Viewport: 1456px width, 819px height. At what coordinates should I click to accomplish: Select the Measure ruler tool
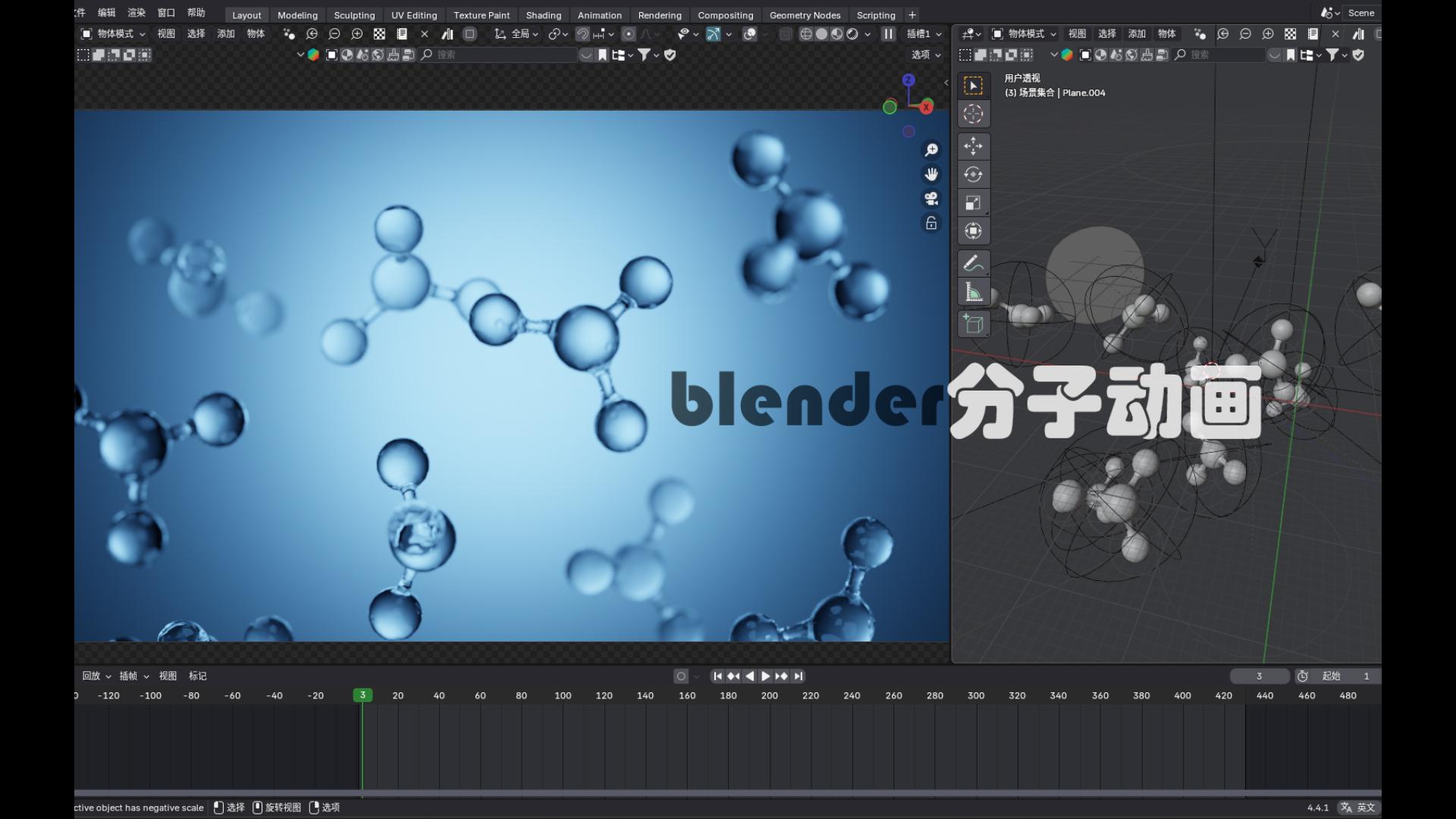pos(973,292)
